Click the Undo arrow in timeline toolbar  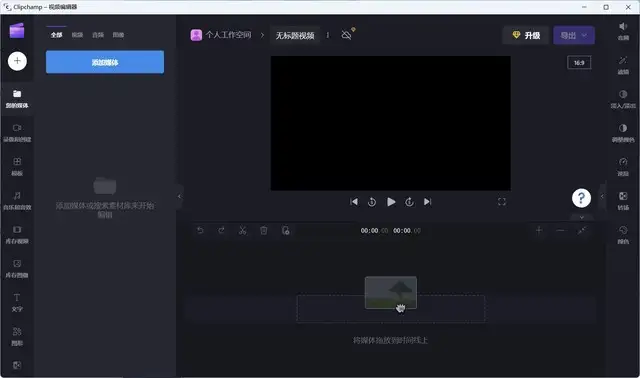(200, 231)
